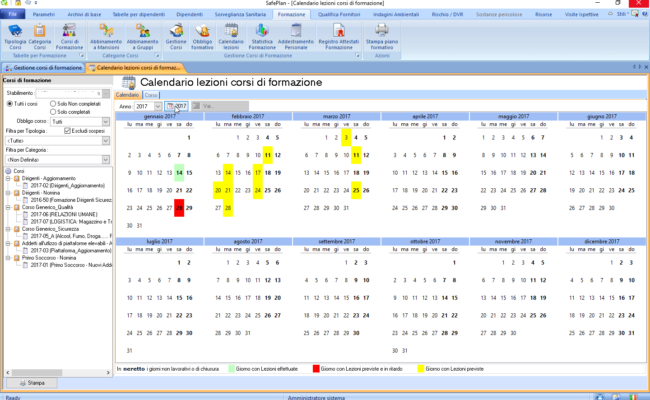Image resolution: width=650 pixels, height=400 pixels.
Task: Open the Stabilimento dropdown
Action: click(x=106, y=93)
